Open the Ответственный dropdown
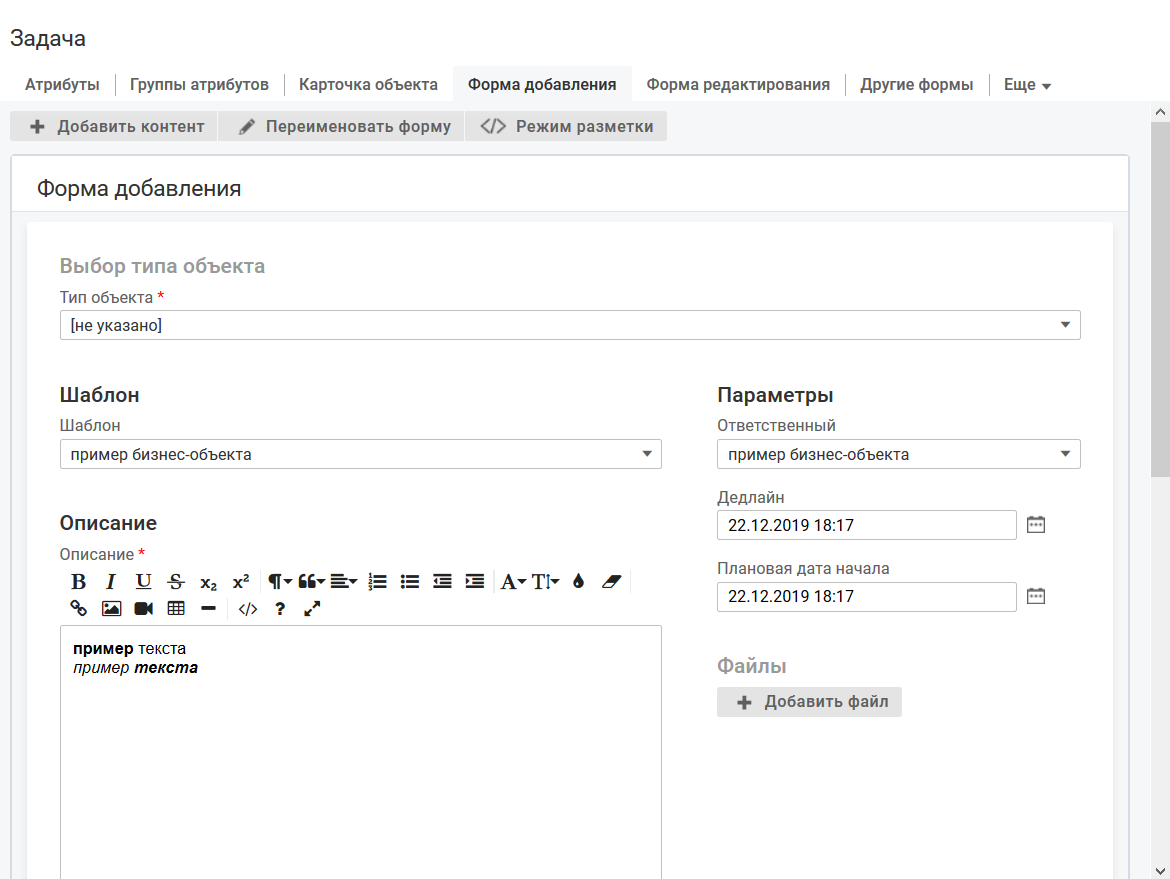This screenshot has height=879, width=1170. coord(898,455)
